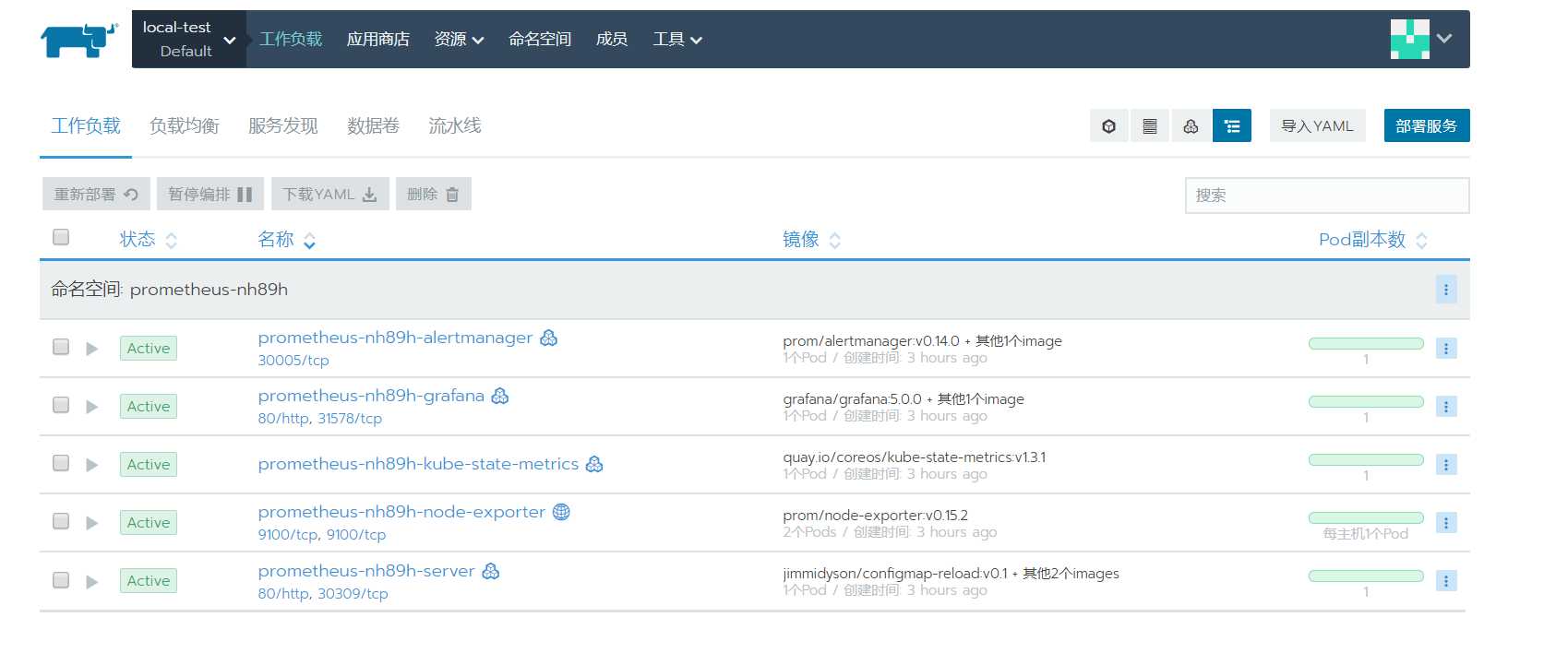Sort the table by 名称 column
1568x653 pixels.
click(287, 240)
